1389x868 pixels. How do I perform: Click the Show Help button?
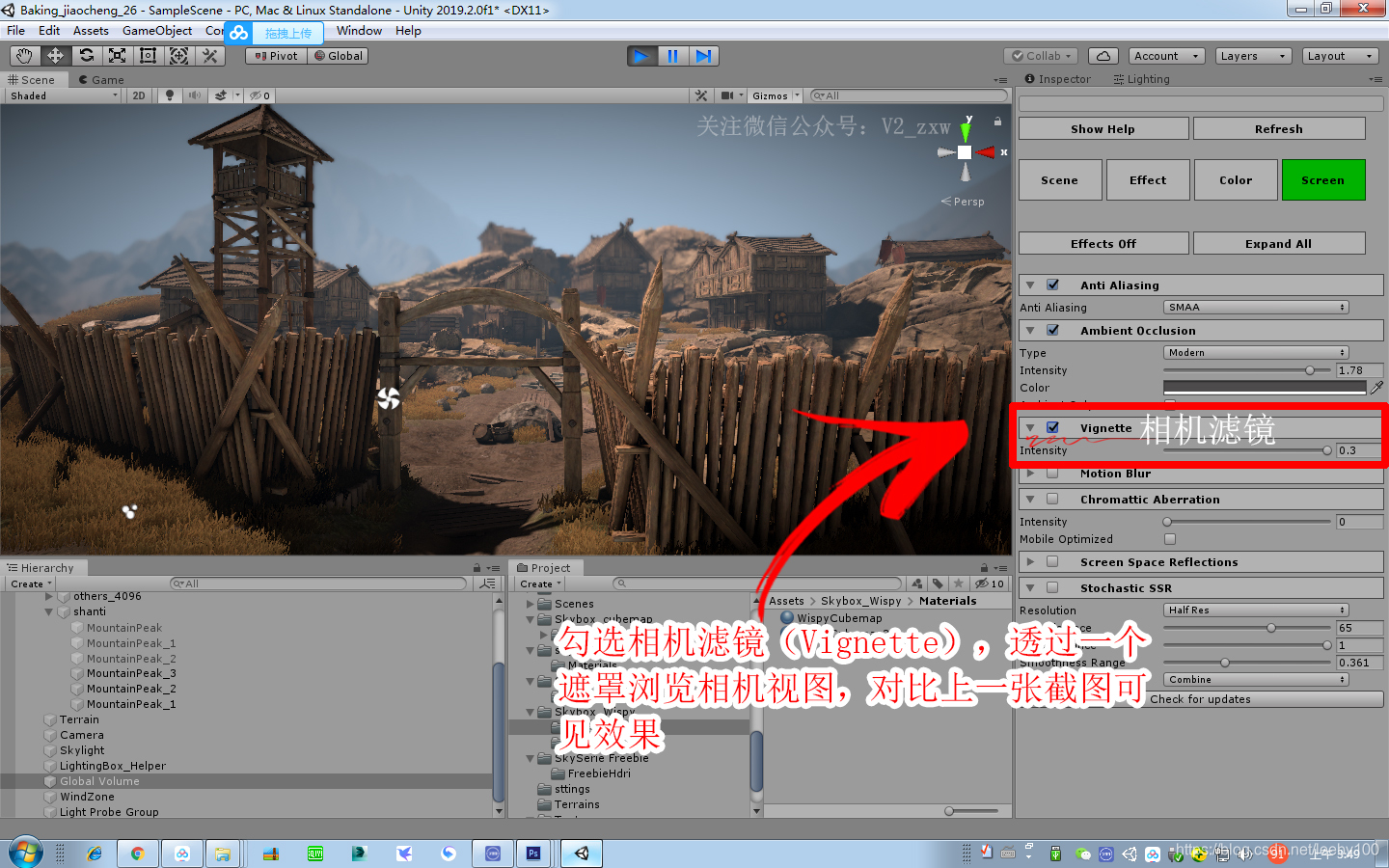point(1103,128)
